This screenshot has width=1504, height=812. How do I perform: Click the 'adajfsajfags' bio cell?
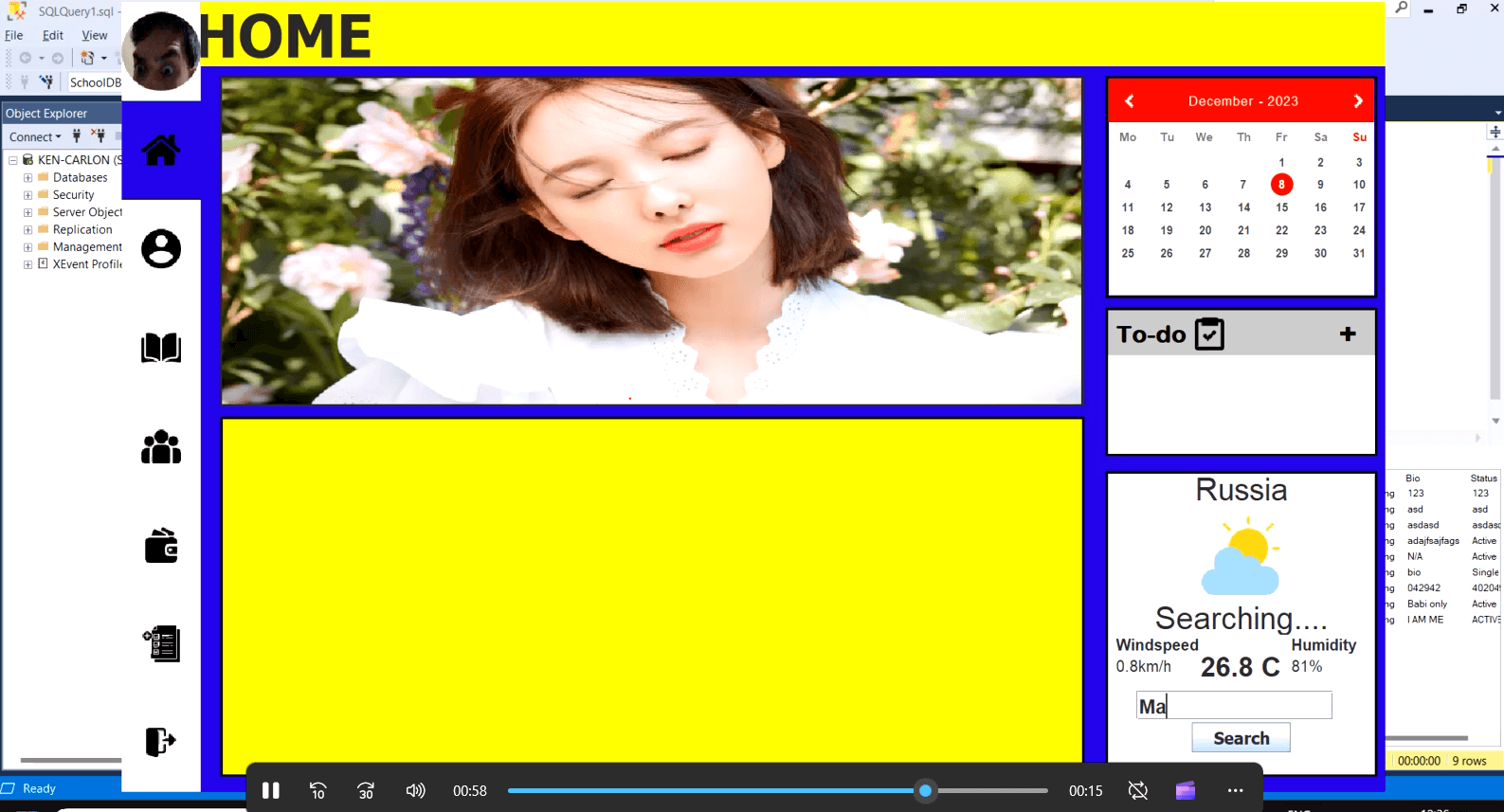point(1433,541)
